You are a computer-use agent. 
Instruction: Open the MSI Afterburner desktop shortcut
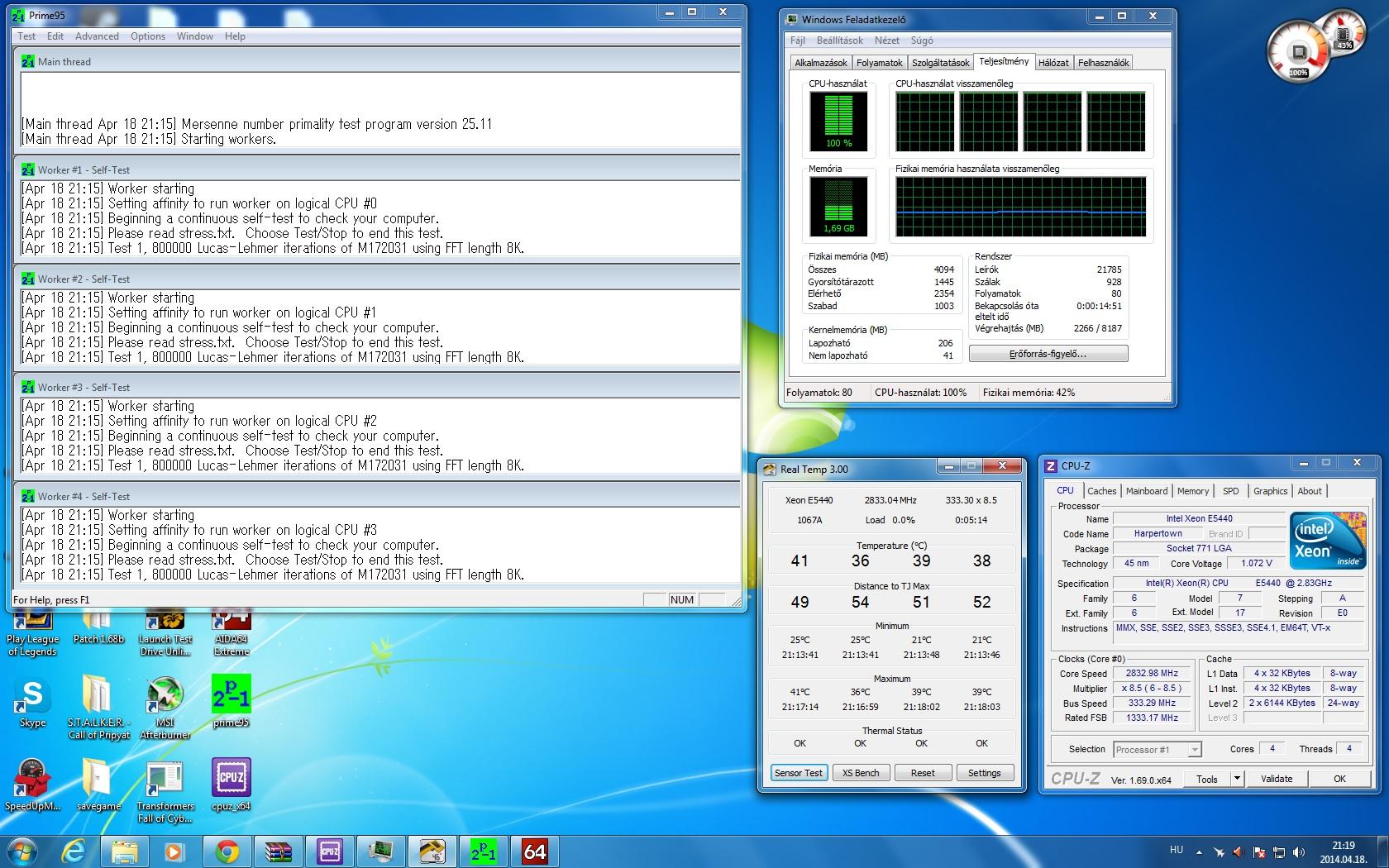[x=165, y=708]
